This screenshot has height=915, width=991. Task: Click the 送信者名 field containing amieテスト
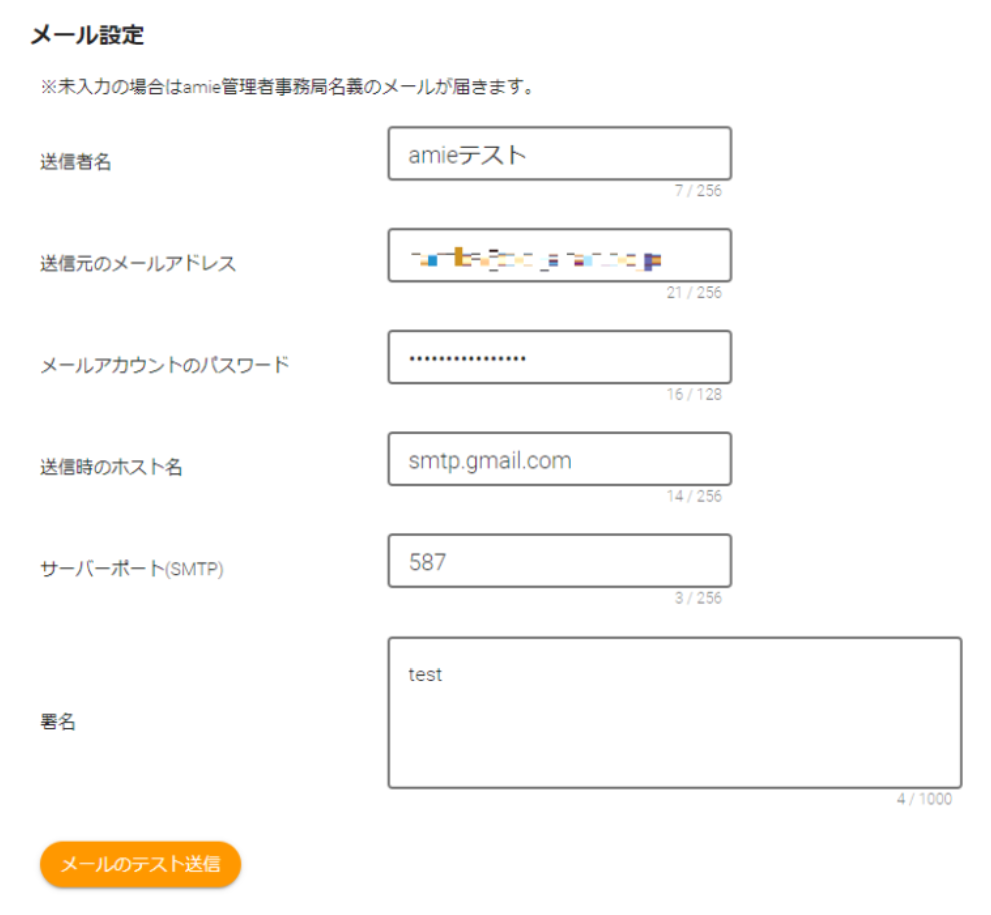coord(559,154)
